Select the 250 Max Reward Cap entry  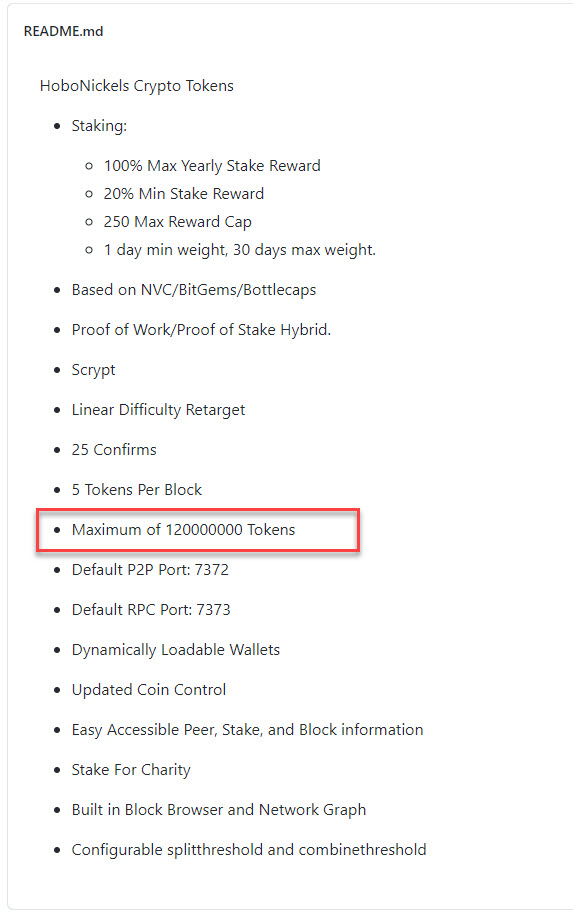[x=178, y=222]
